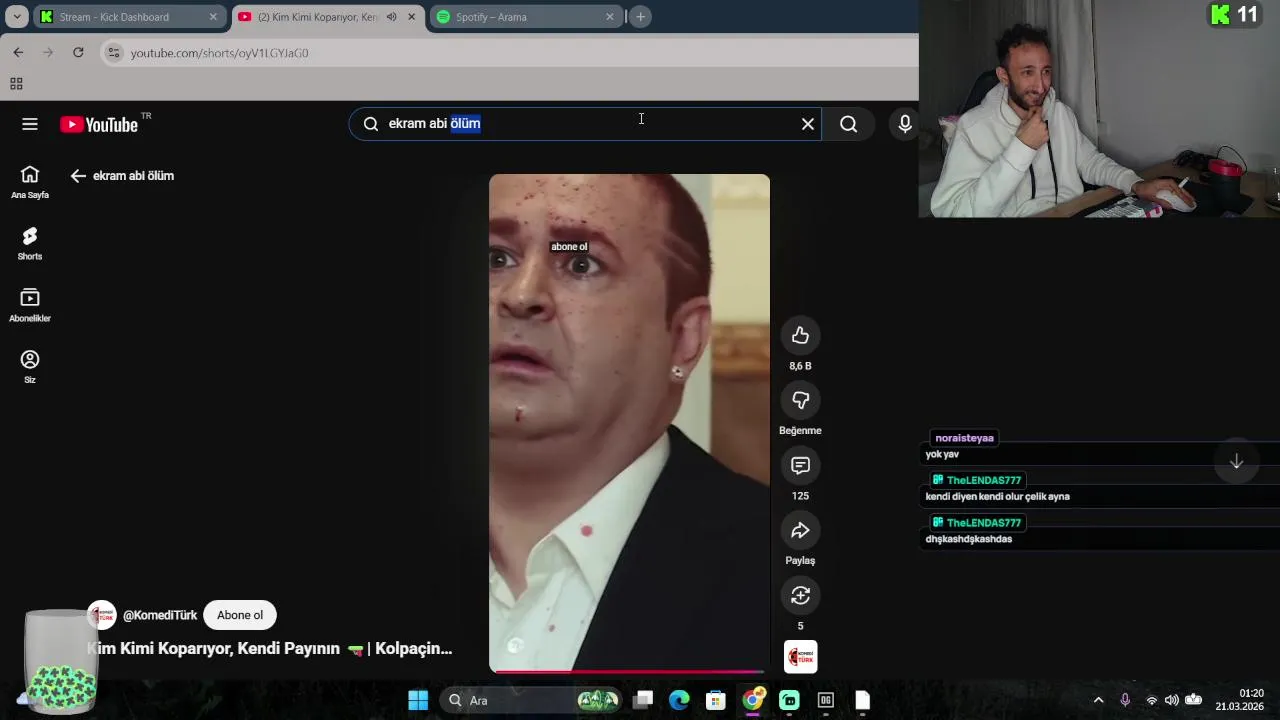This screenshot has height=720, width=1280.
Task: Click the video to pause playback
Action: tap(629, 422)
